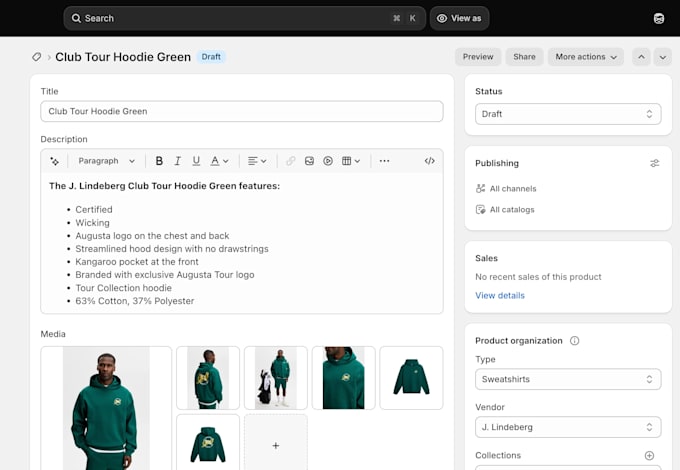Open the text alignment dropdown
Viewport: 680px width, 470px height.
click(x=257, y=161)
